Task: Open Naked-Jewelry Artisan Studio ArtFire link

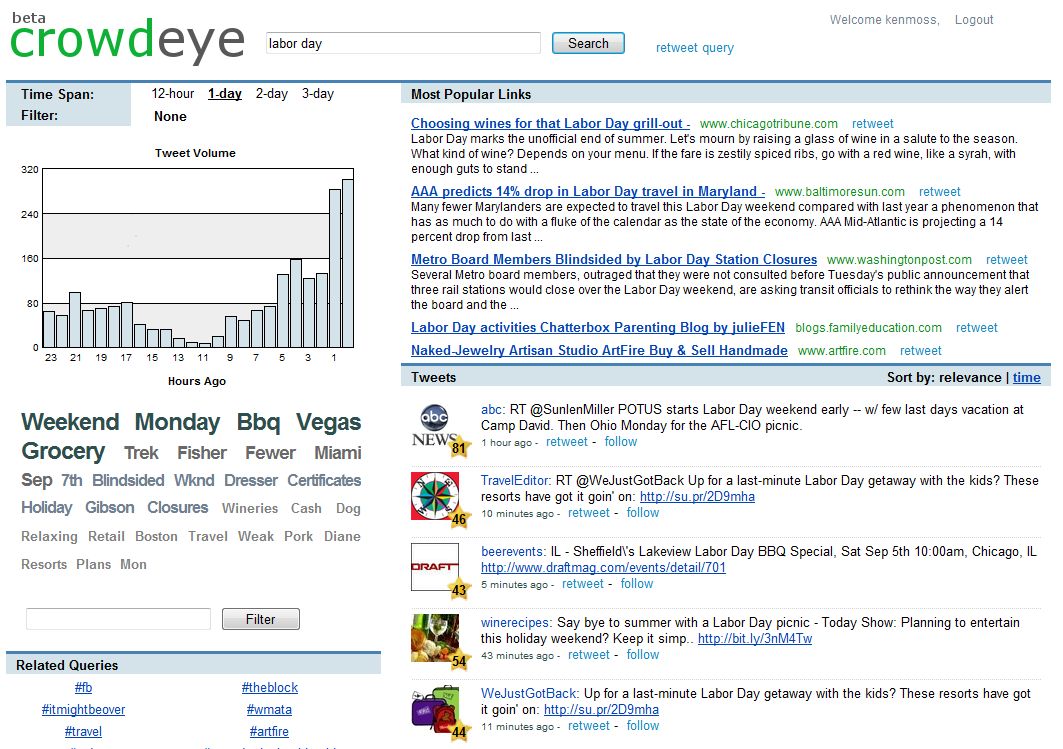Action: 599,350
